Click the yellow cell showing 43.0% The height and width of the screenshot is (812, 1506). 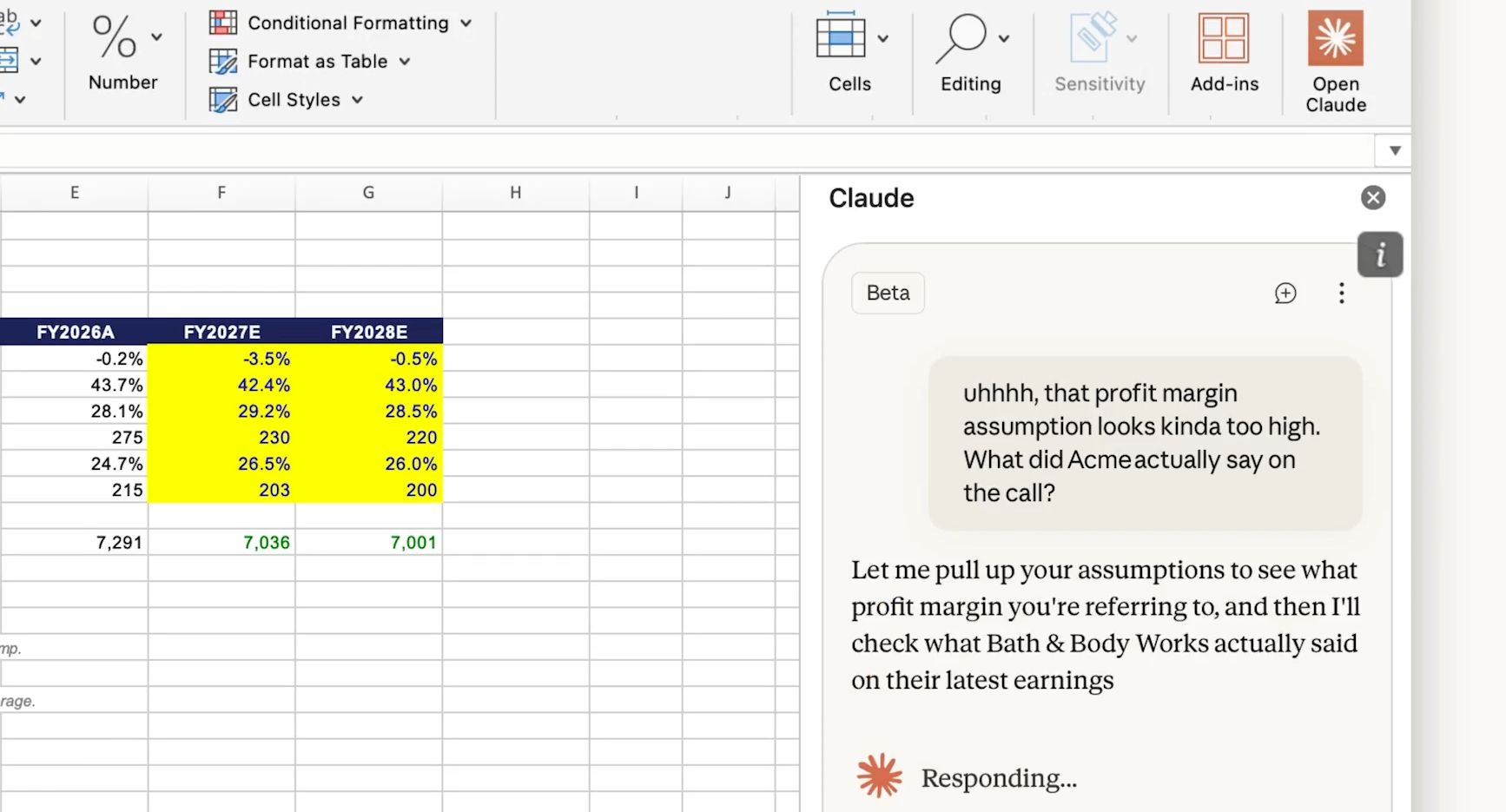pos(369,385)
